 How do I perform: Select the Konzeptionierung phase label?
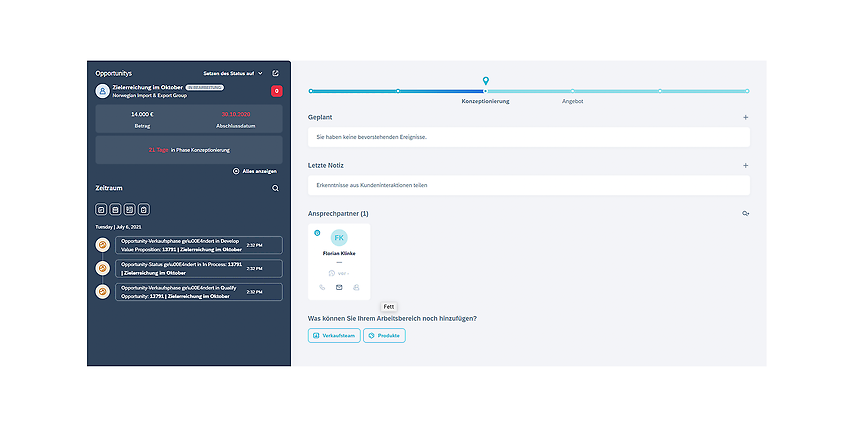point(485,101)
